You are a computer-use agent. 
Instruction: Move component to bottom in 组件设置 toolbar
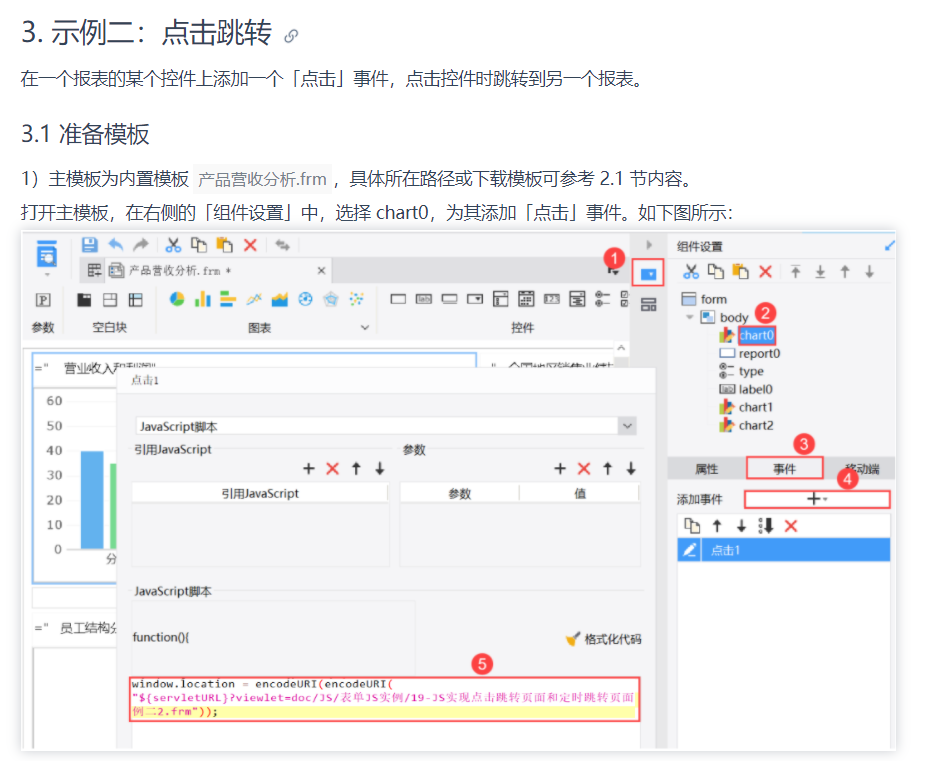[820, 272]
